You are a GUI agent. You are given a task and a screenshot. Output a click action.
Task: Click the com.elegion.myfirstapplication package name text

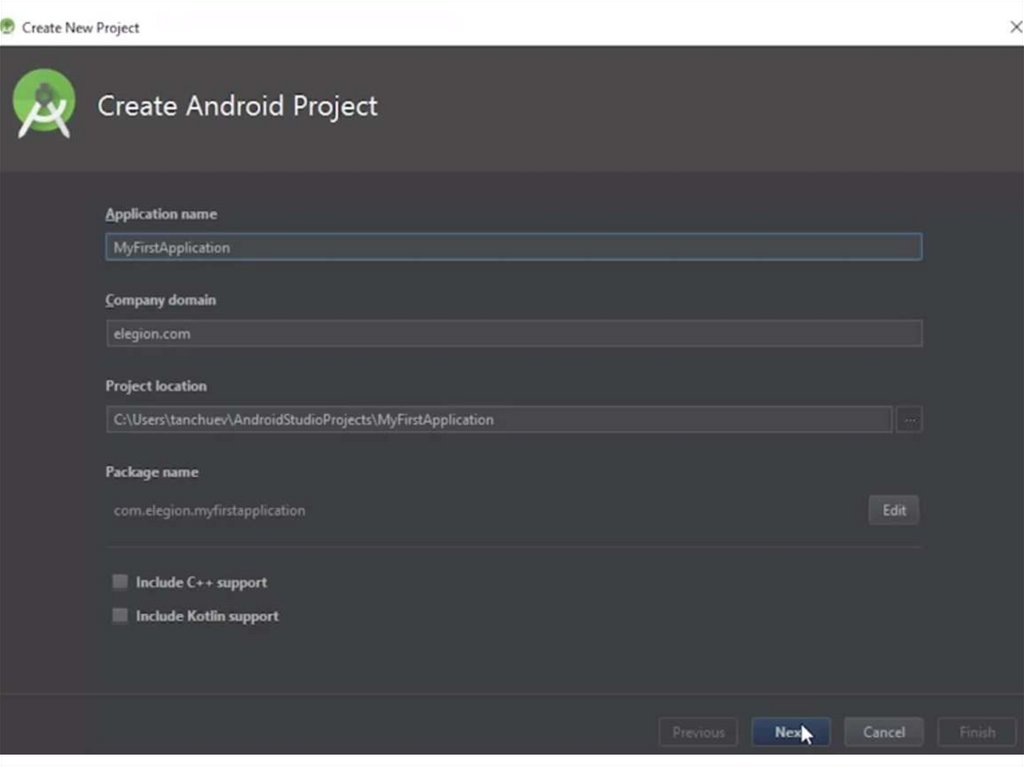(x=210, y=510)
